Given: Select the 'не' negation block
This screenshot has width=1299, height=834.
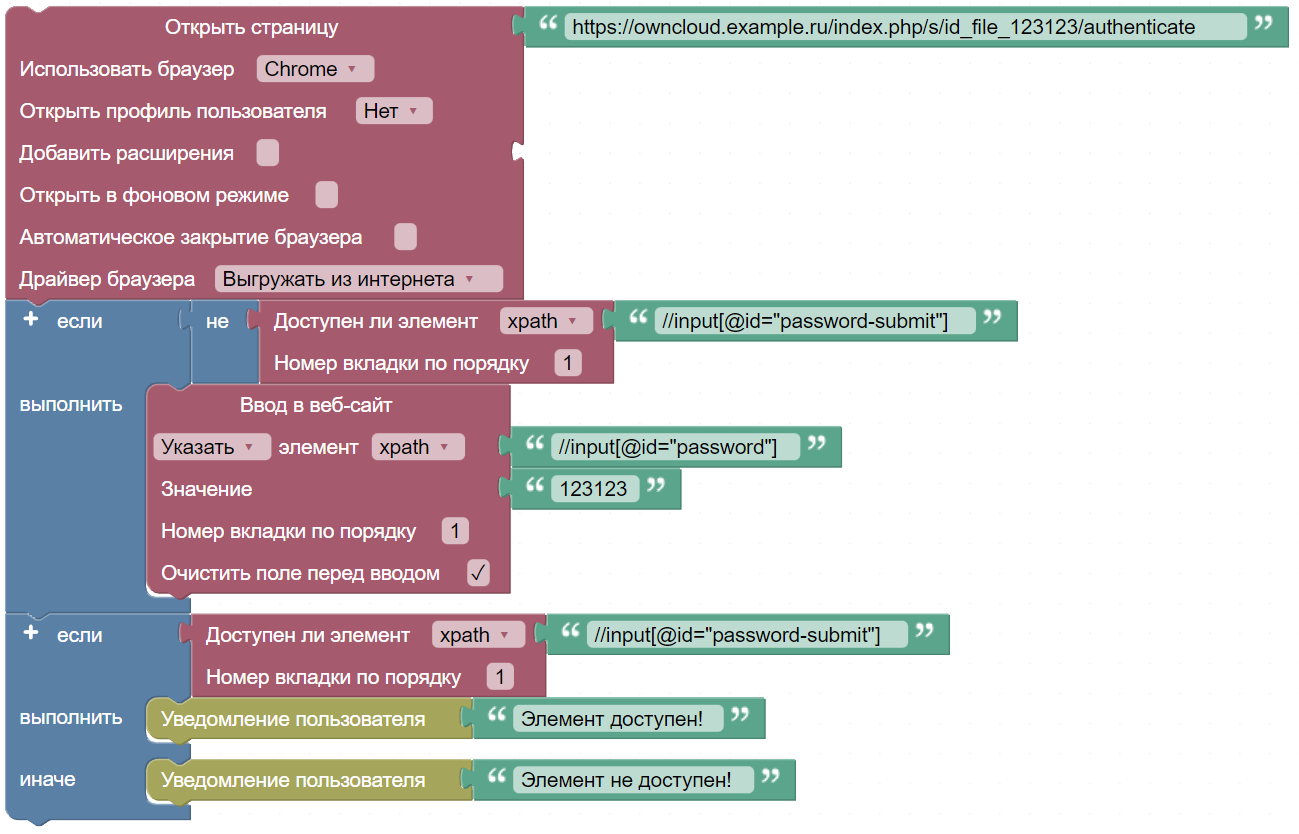Looking at the screenshot, I should point(218,321).
